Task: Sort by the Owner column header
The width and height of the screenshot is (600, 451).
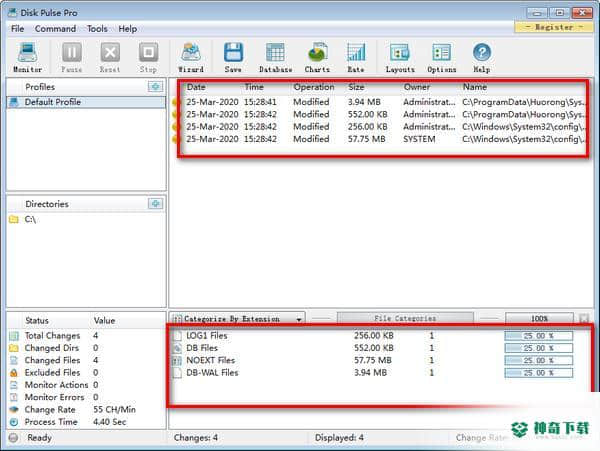Action: pos(417,87)
